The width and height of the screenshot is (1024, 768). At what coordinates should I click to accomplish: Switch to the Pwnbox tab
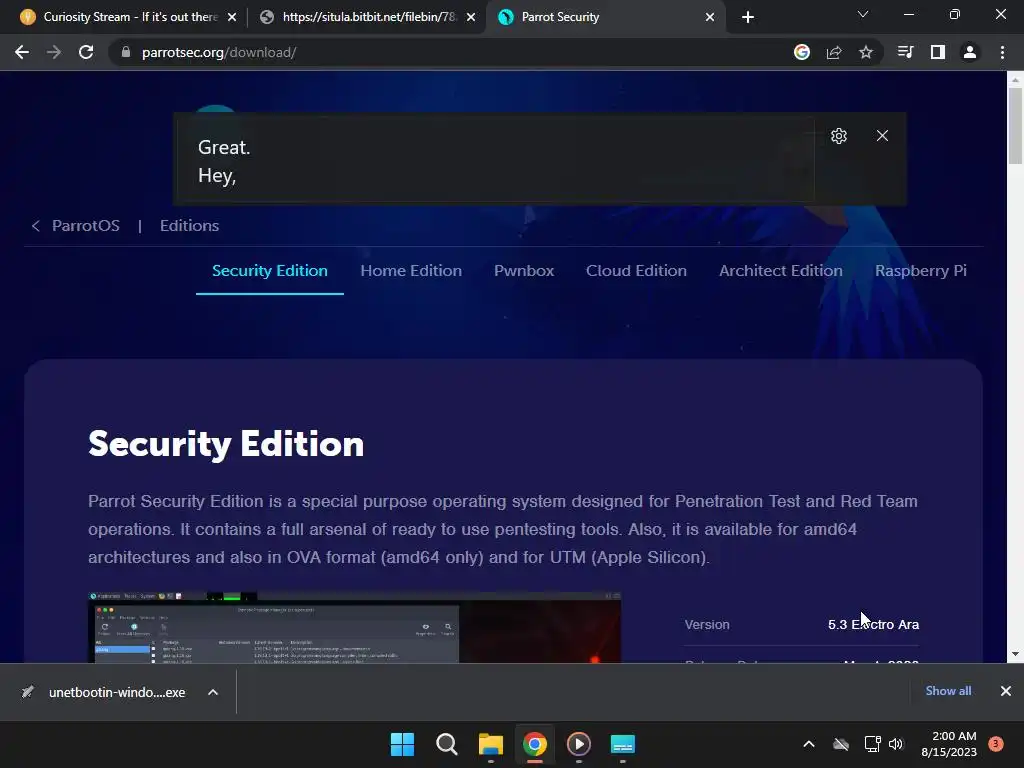[x=524, y=270]
